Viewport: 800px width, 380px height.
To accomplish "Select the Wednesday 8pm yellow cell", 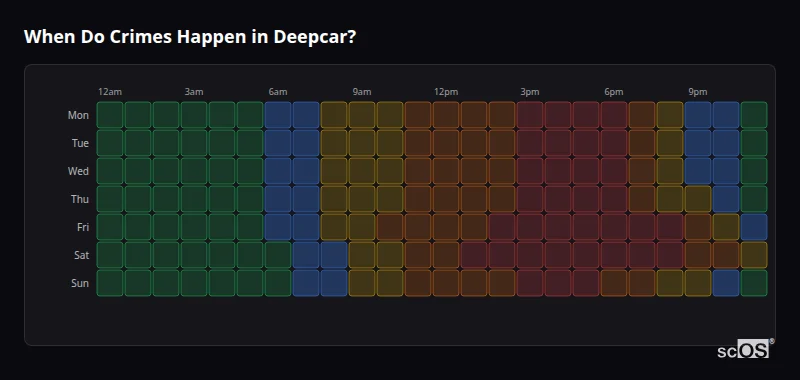I will (670, 171).
